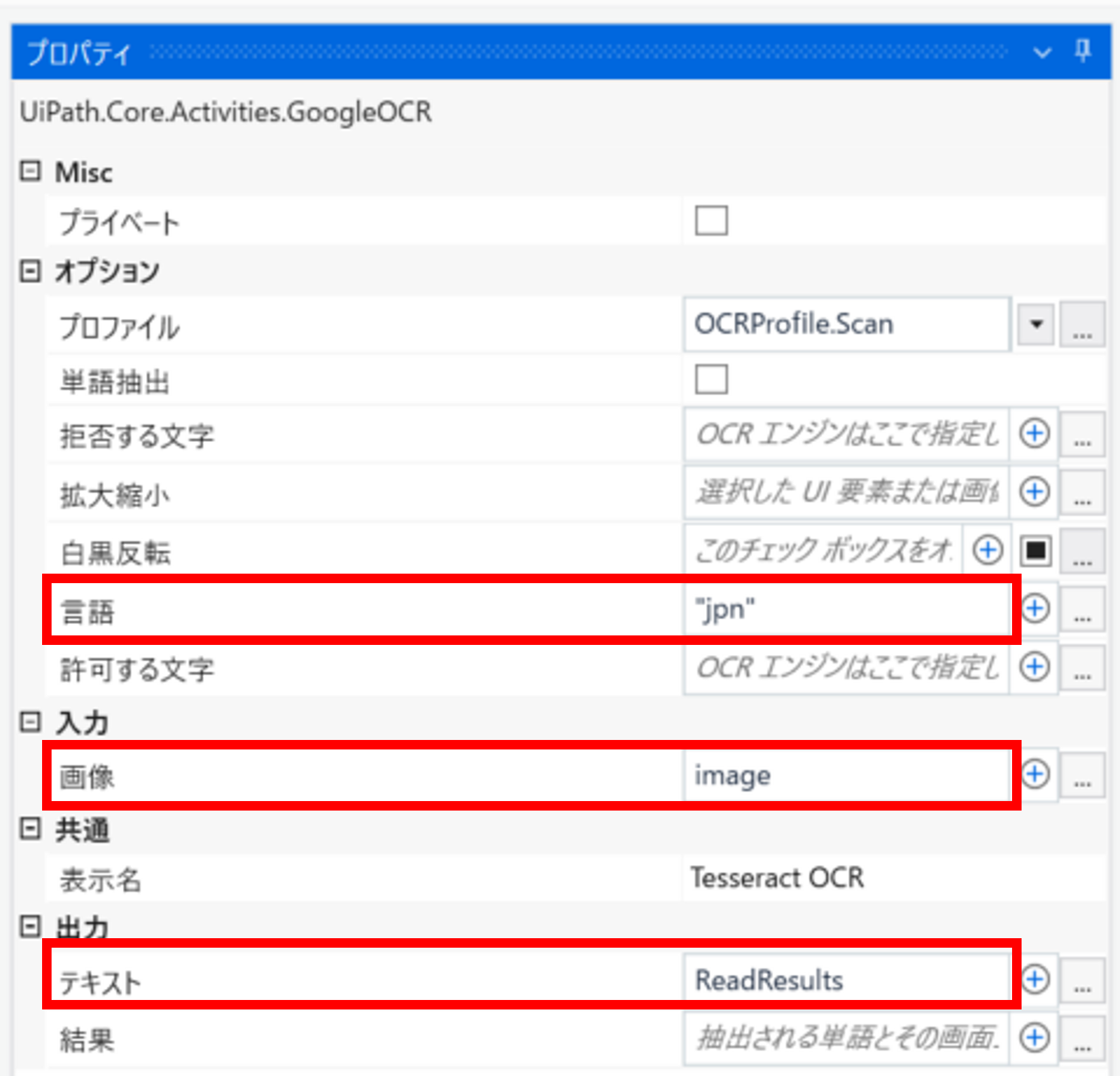Collapse the プロパティ panel via the chevron

click(x=1041, y=54)
